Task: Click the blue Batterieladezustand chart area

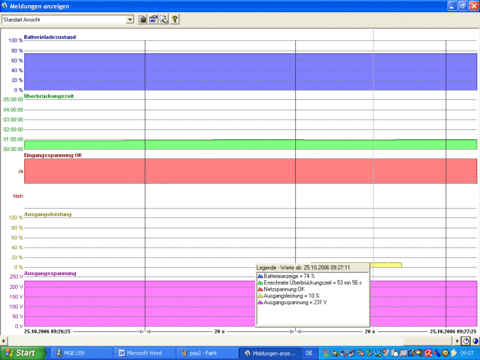Action: [x=250, y=72]
